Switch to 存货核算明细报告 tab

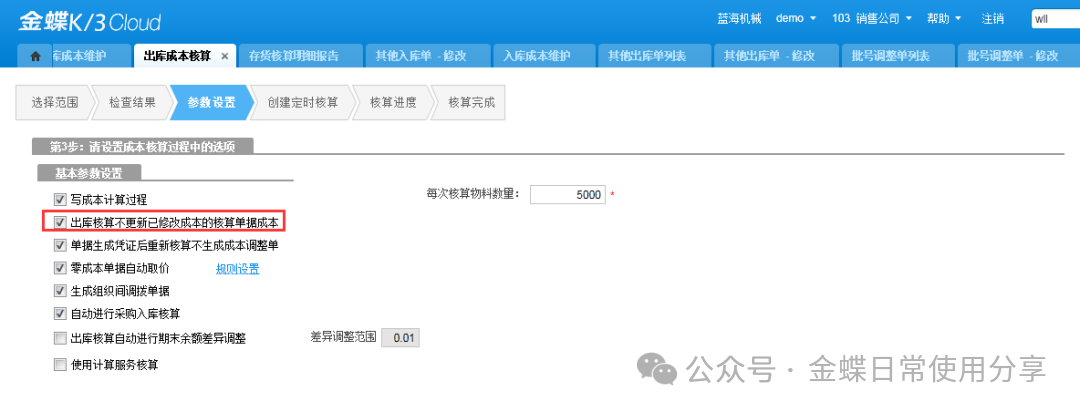292,56
